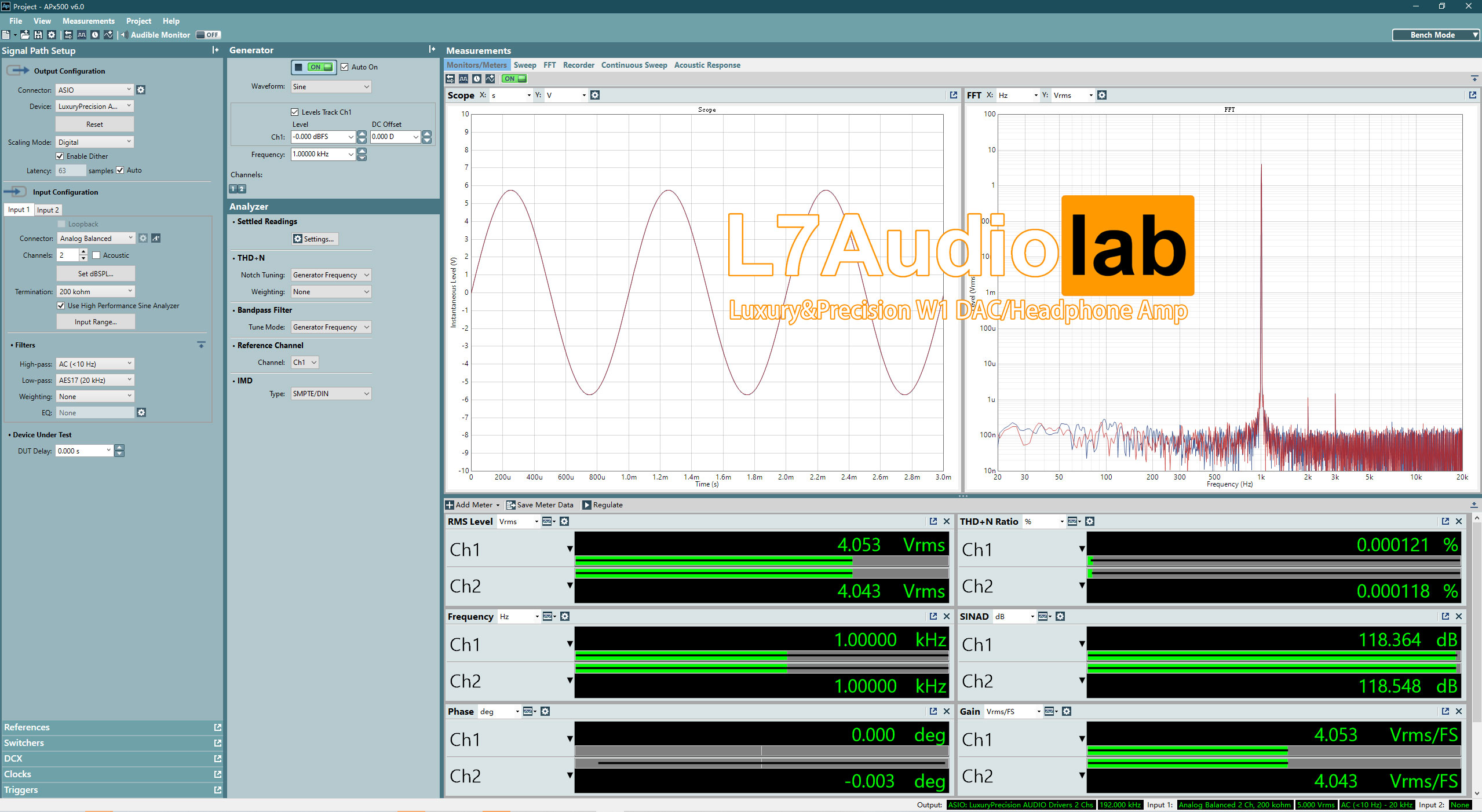Open Scope graph settings gear

(x=595, y=95)
